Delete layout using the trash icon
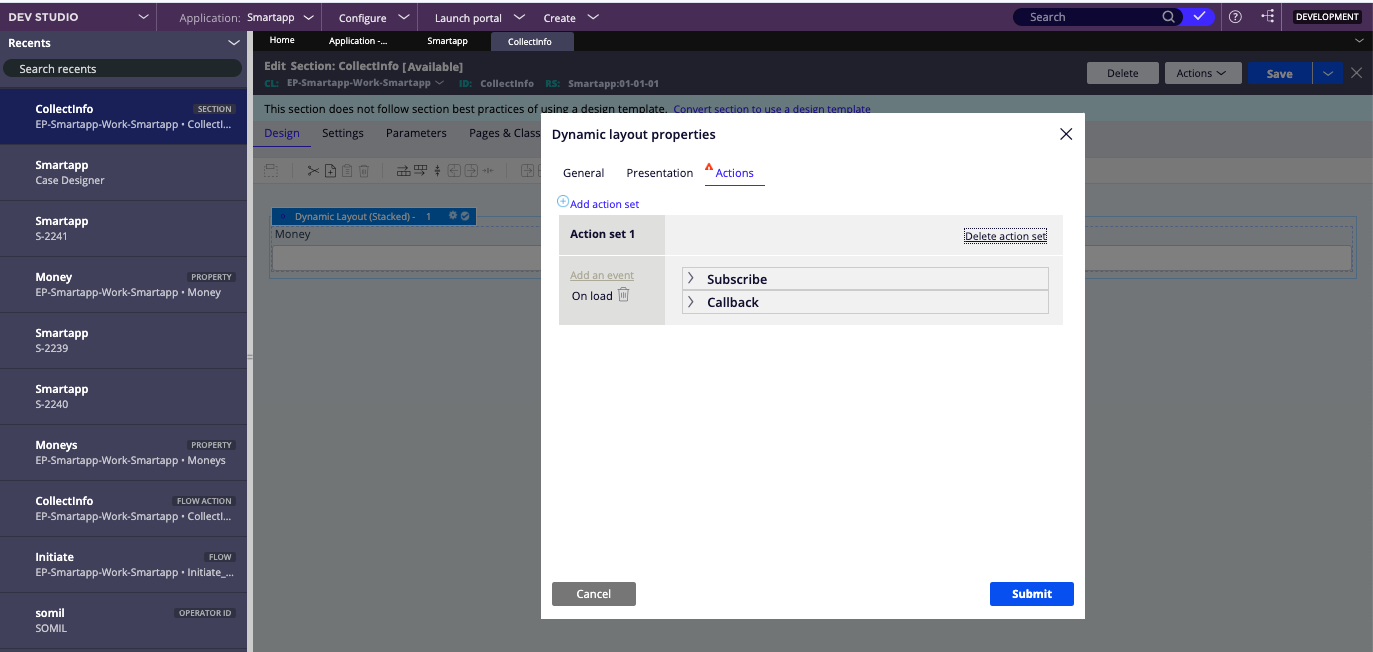Screen dimensions: 1373x652 coord(364,170)
